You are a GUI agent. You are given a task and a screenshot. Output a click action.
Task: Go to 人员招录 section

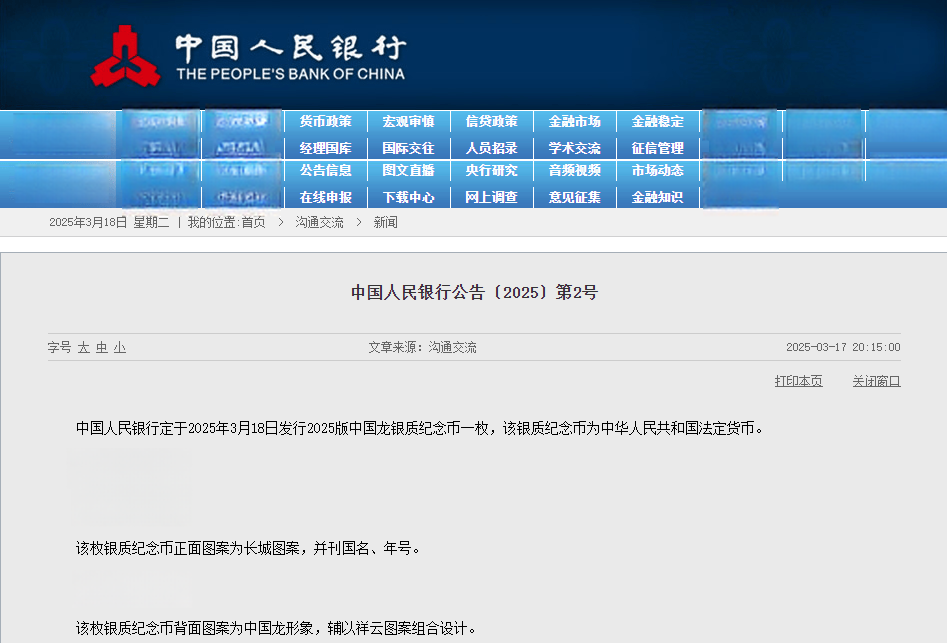click(x=492, y=148)
